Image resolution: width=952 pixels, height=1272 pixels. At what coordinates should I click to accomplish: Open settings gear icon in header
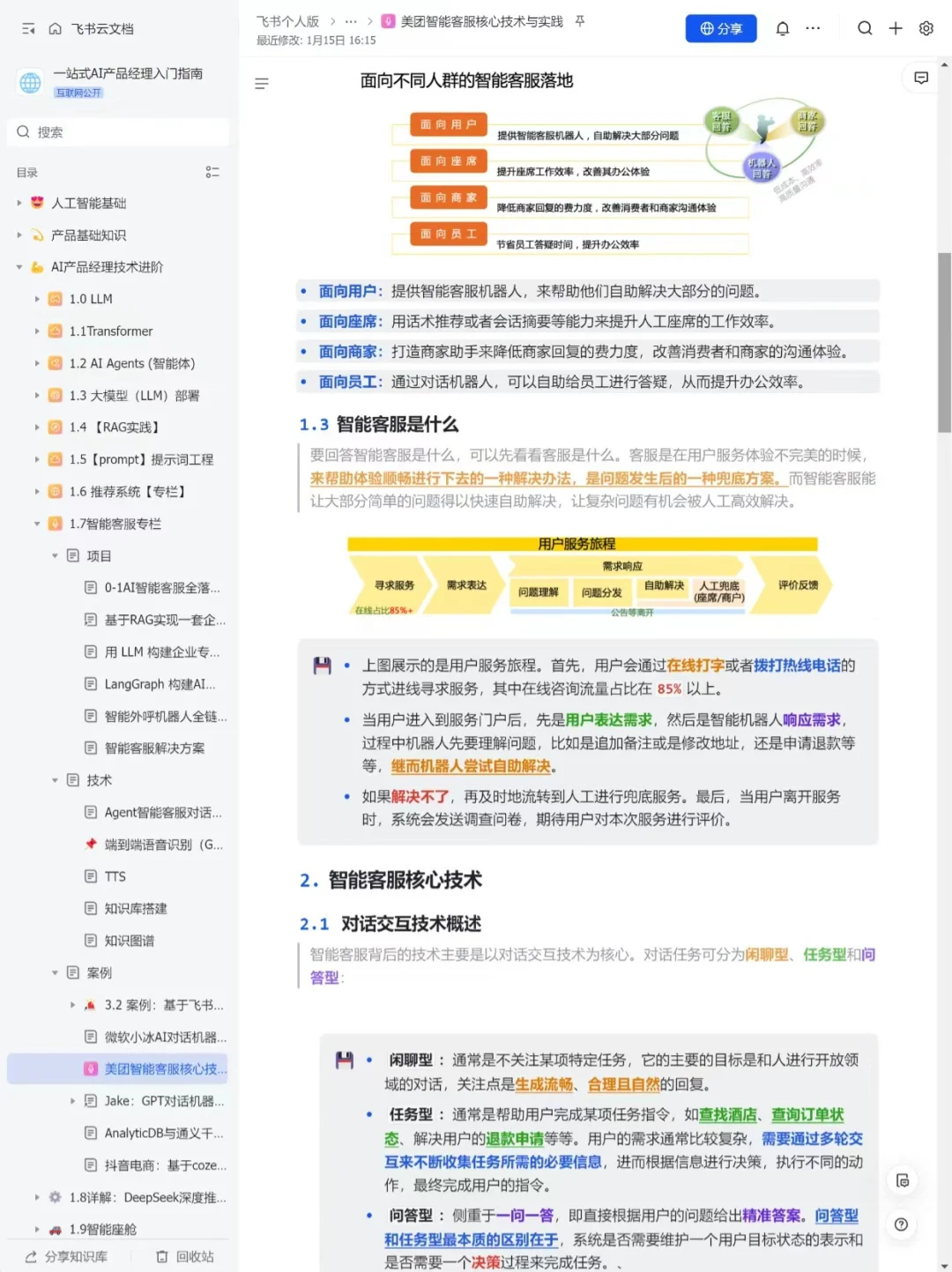tap(926, 29)
